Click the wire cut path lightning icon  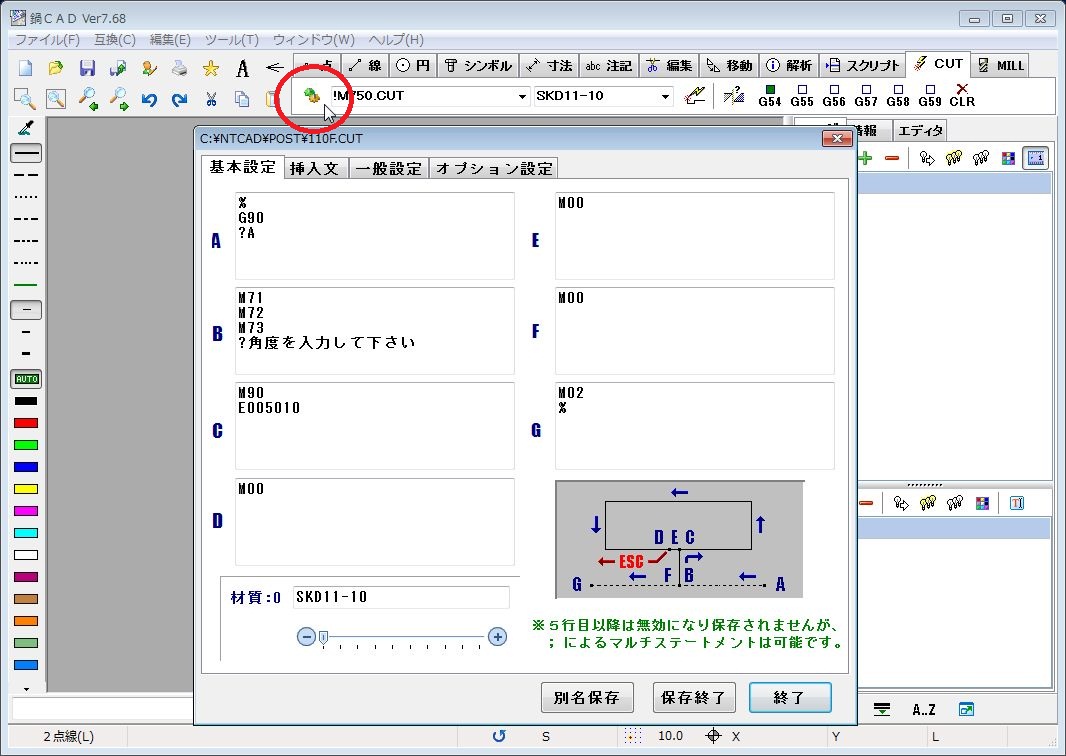pos(694,95)
